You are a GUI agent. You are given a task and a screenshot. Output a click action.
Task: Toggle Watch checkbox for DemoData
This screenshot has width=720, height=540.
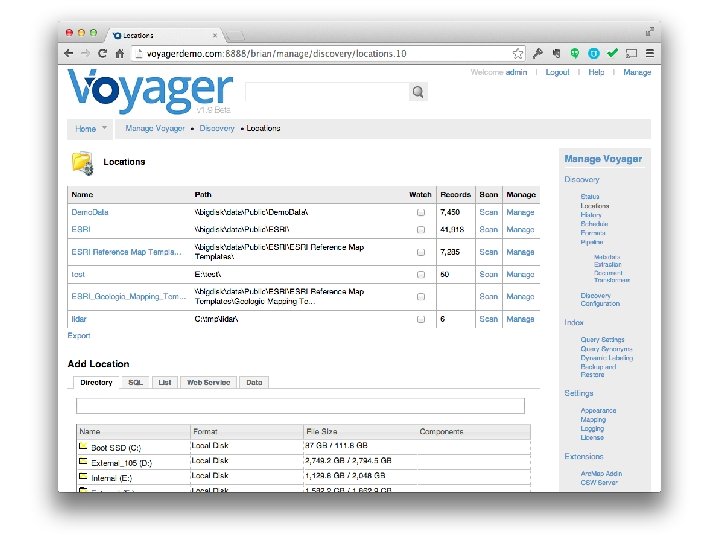click(421, 212)
